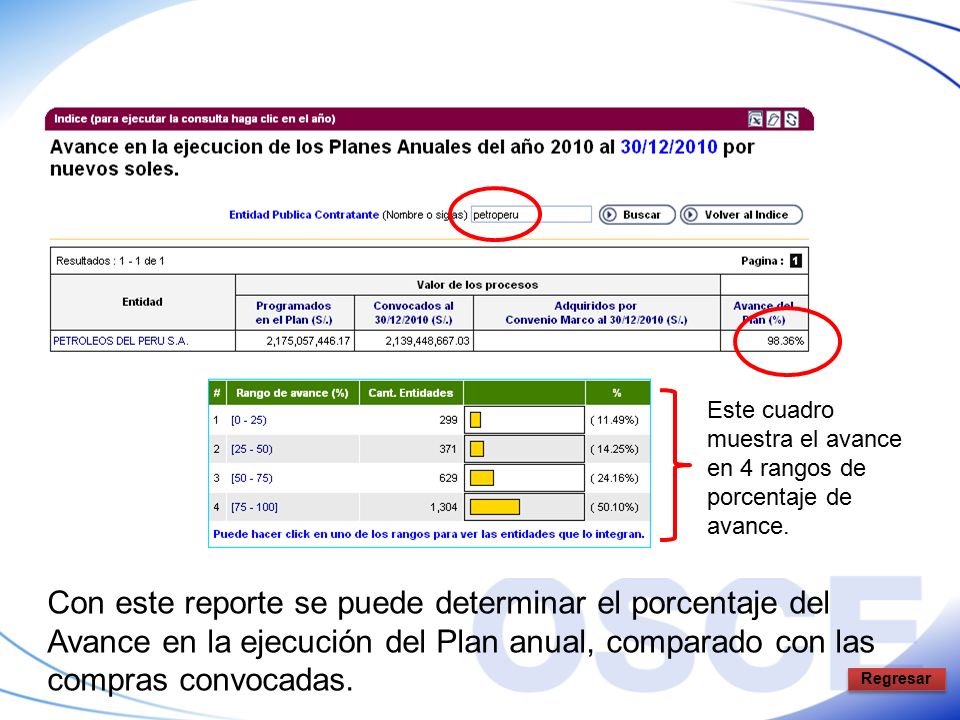Open the [25 - 50) range link
The height and width of the screenshot is (720, 960).
tap(252, 449)
